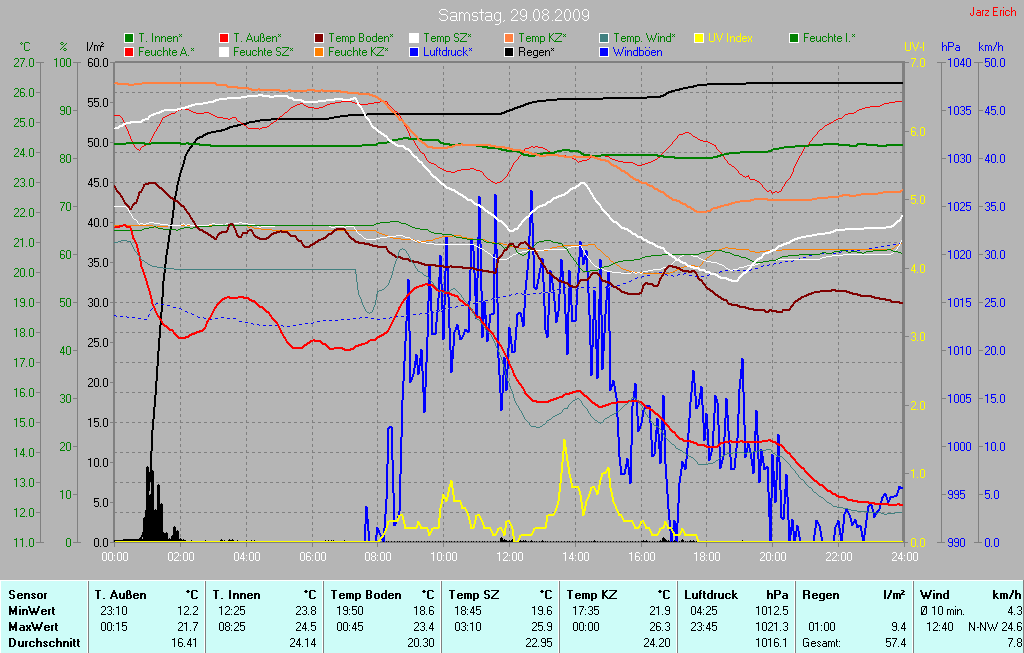The width and height of the screenshot is (1024, 653).
Task: Click the "km/h" axis unit label above the chart
Action: [x=991, y=46]
